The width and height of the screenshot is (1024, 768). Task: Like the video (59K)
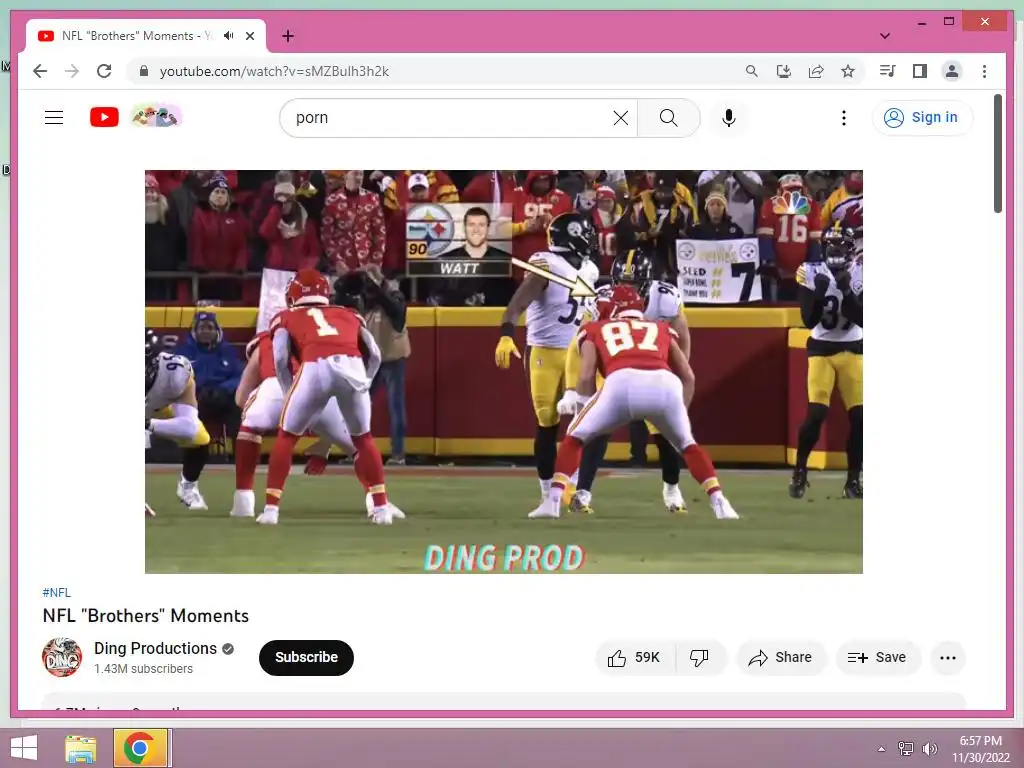pyautogui.click(x=633, y=658)
